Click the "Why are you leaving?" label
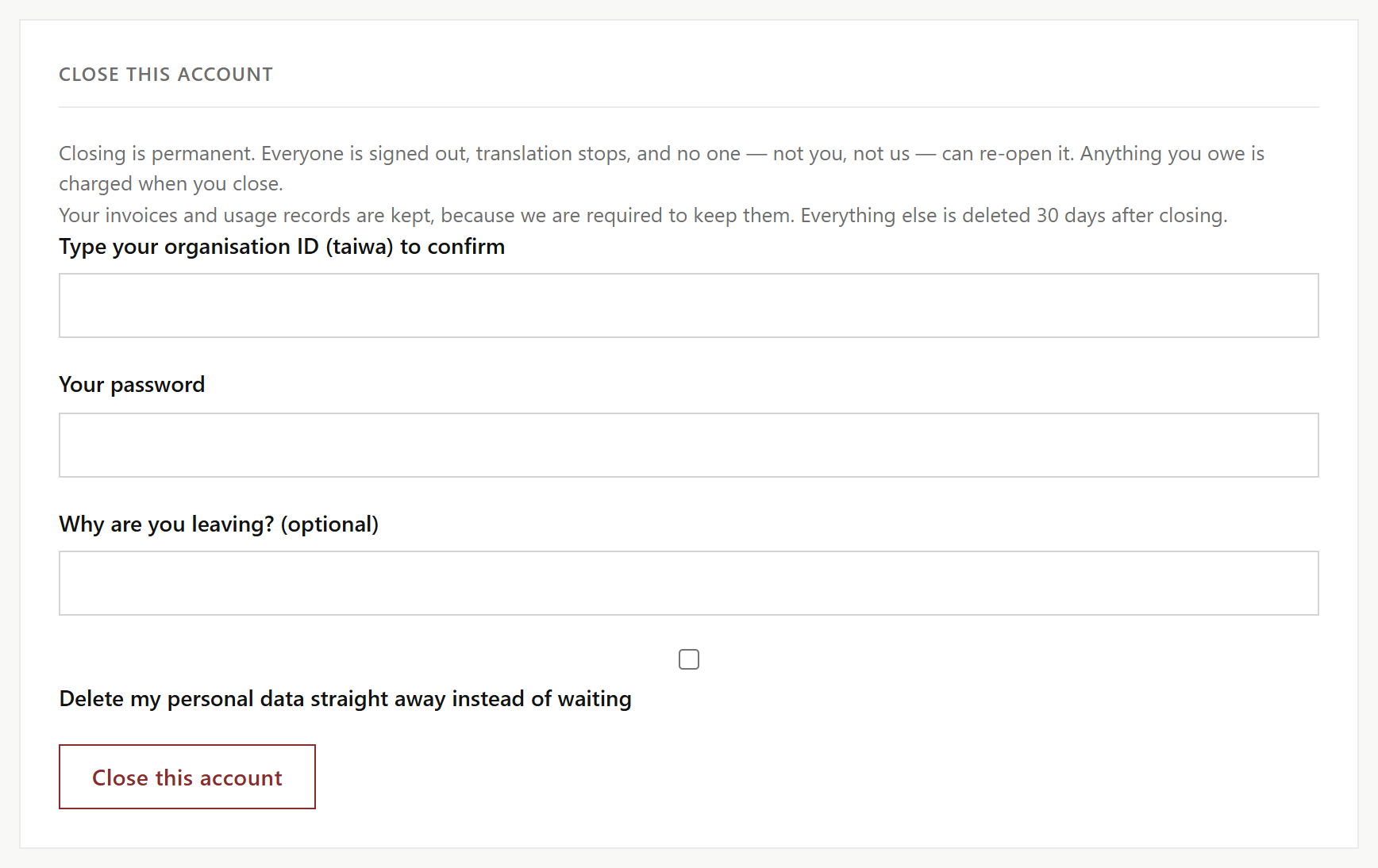 tap(219, 524)
